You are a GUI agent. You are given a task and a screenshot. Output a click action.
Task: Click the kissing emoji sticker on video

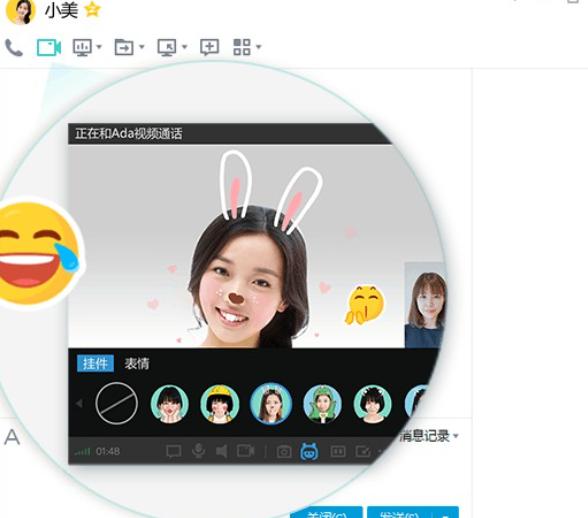(364, 305)
